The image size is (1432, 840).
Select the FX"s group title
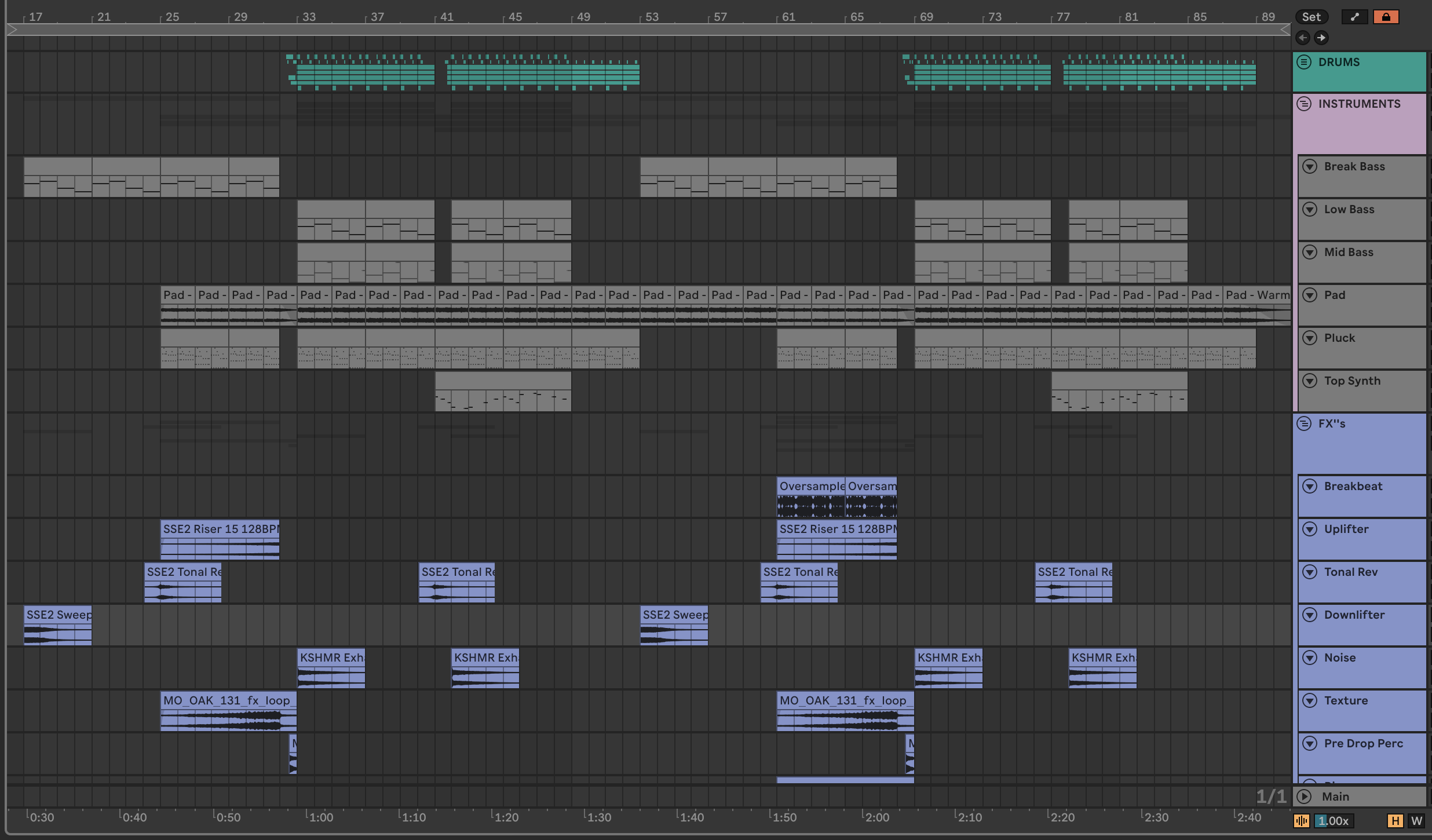click(x=1332, y=423)
